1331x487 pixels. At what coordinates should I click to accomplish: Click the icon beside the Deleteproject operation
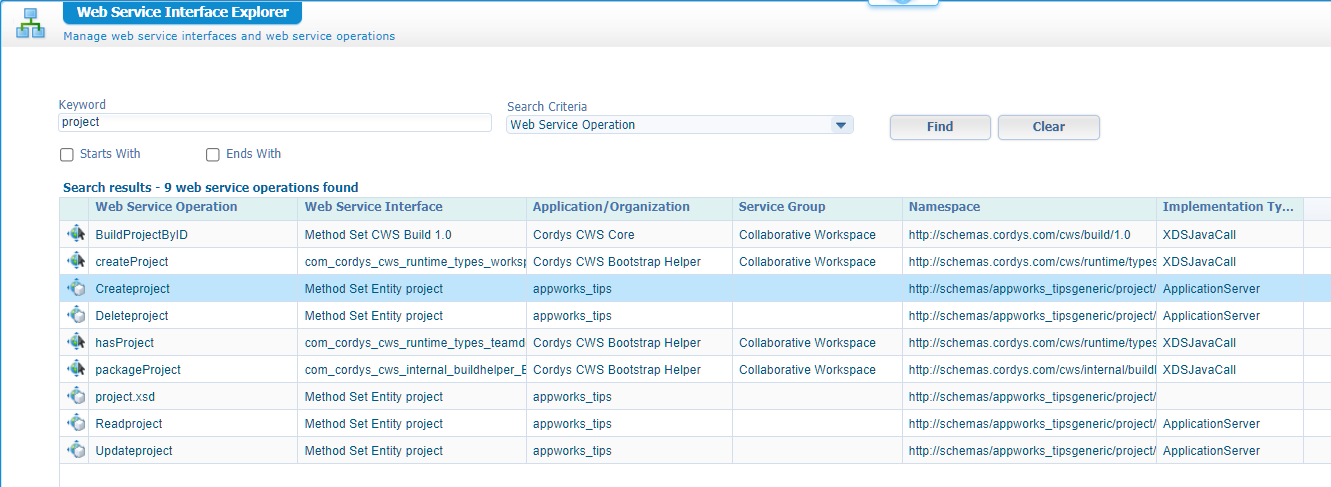tap(76, 315)
